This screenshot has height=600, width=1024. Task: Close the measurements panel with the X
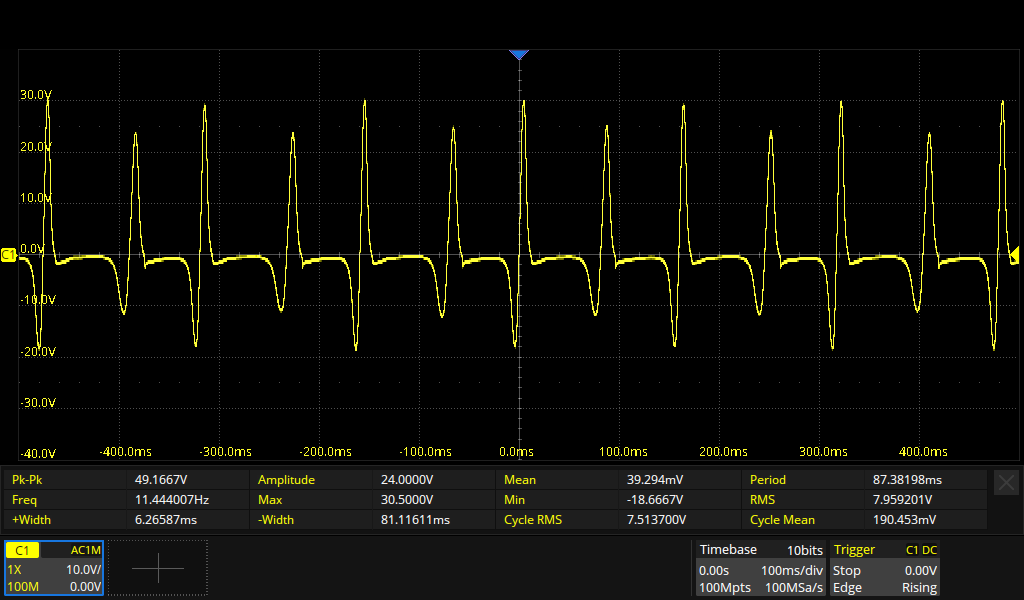[x=1006, y=482]
